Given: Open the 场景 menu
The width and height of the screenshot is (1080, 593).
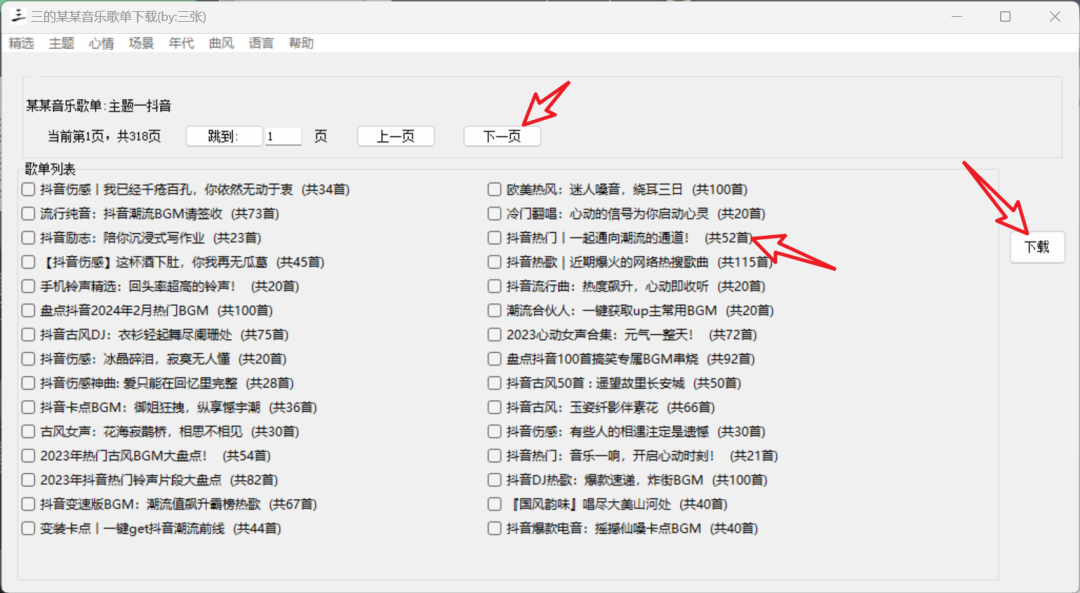Looking at the screenshot, I should pyautogui.click(x=141, y=43).
